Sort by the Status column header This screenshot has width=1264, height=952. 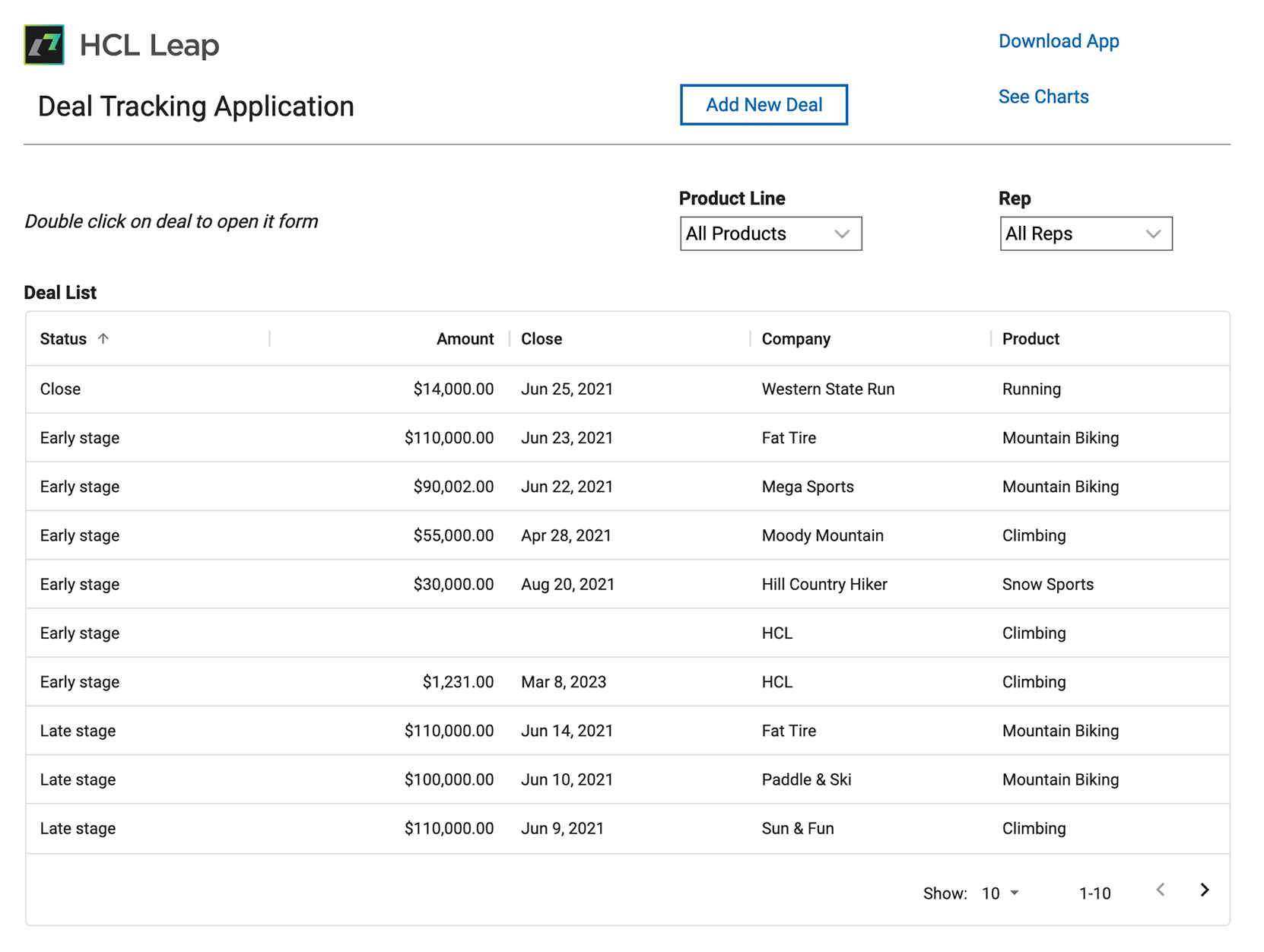[x=63, y=338]
